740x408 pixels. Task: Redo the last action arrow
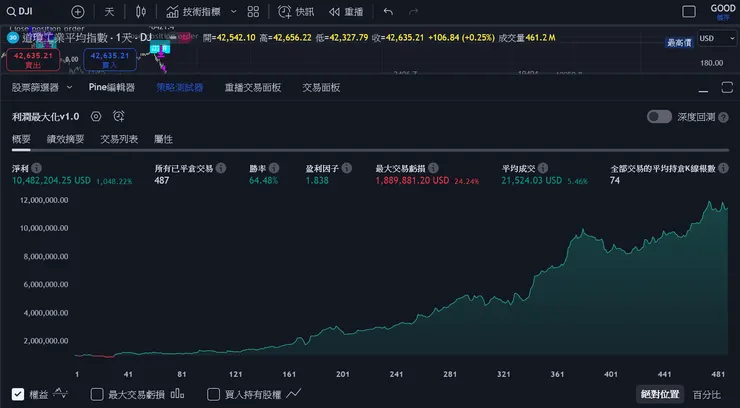coord(413,12)
